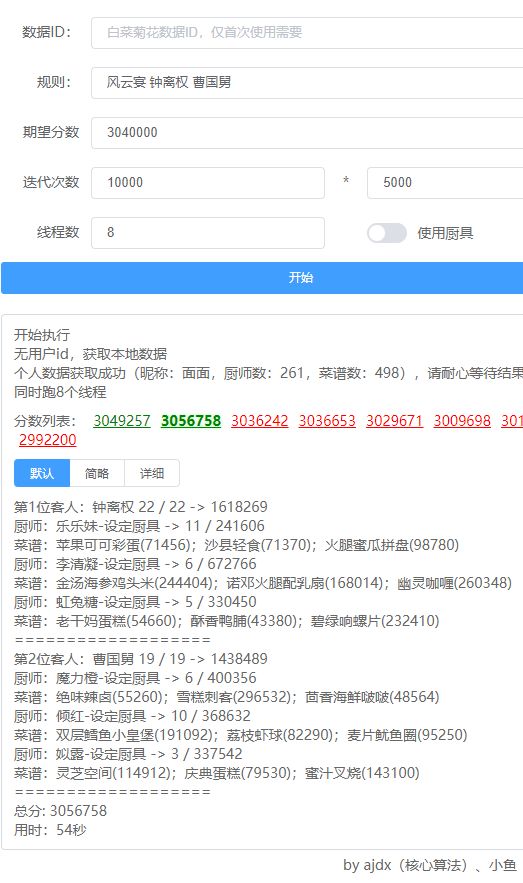The height and width of the screenshot is (883, 523).
Task: Click the 期望分数 field showing 3040000
Action: pos(307,133)
